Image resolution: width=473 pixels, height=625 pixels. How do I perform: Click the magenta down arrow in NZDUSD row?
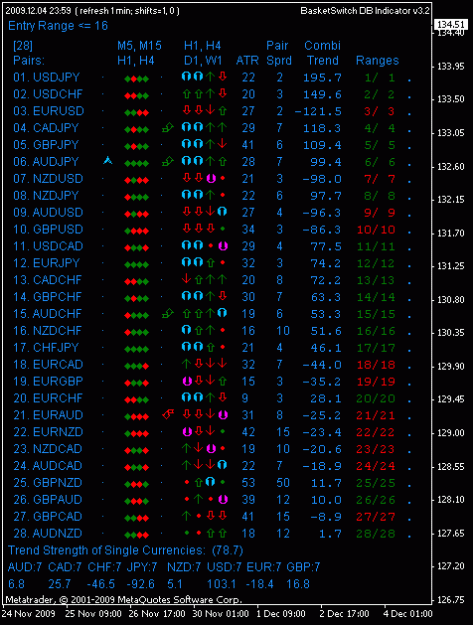tap(211, 178)
